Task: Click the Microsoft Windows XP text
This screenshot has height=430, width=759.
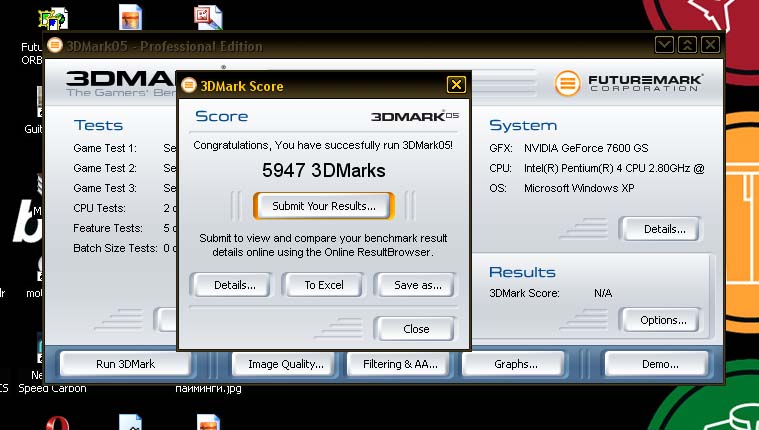Action: [579, 188]
